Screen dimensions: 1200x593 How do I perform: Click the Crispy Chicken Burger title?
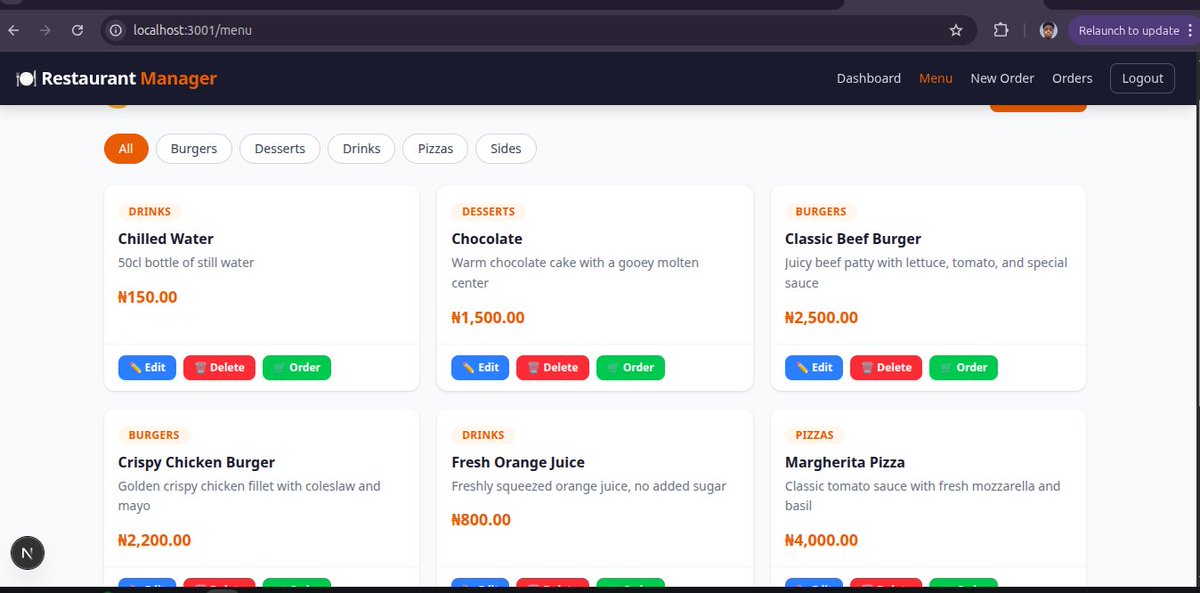(196, 462)
